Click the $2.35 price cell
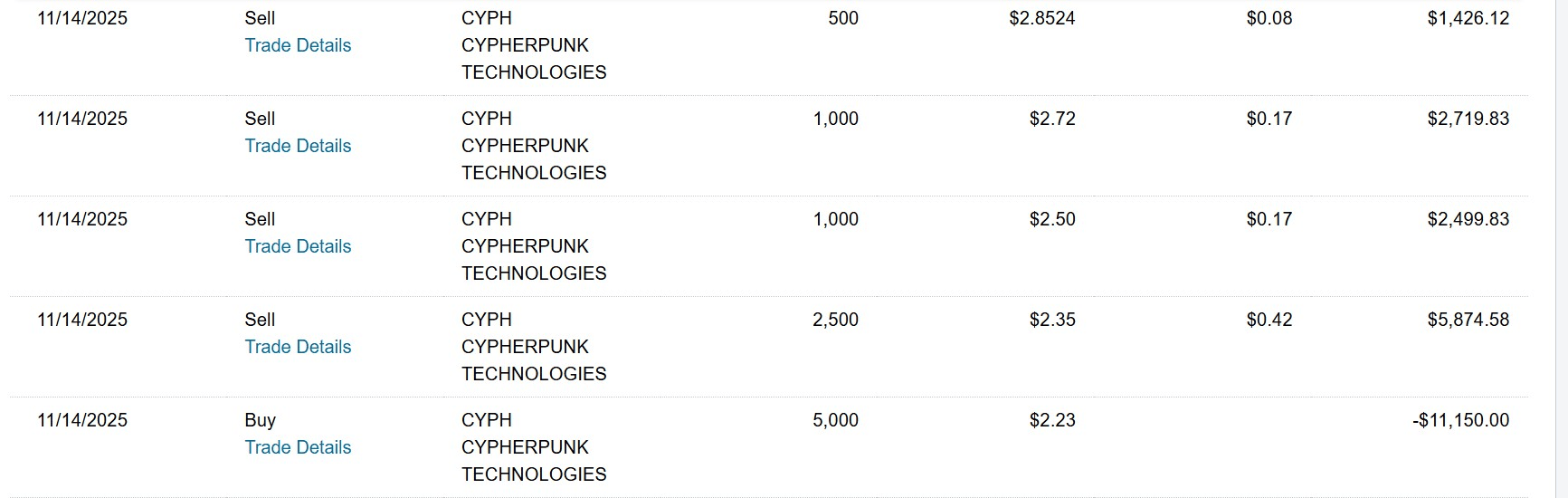1568x498 pixels. pyautogui.click(x=1051, y=320)
